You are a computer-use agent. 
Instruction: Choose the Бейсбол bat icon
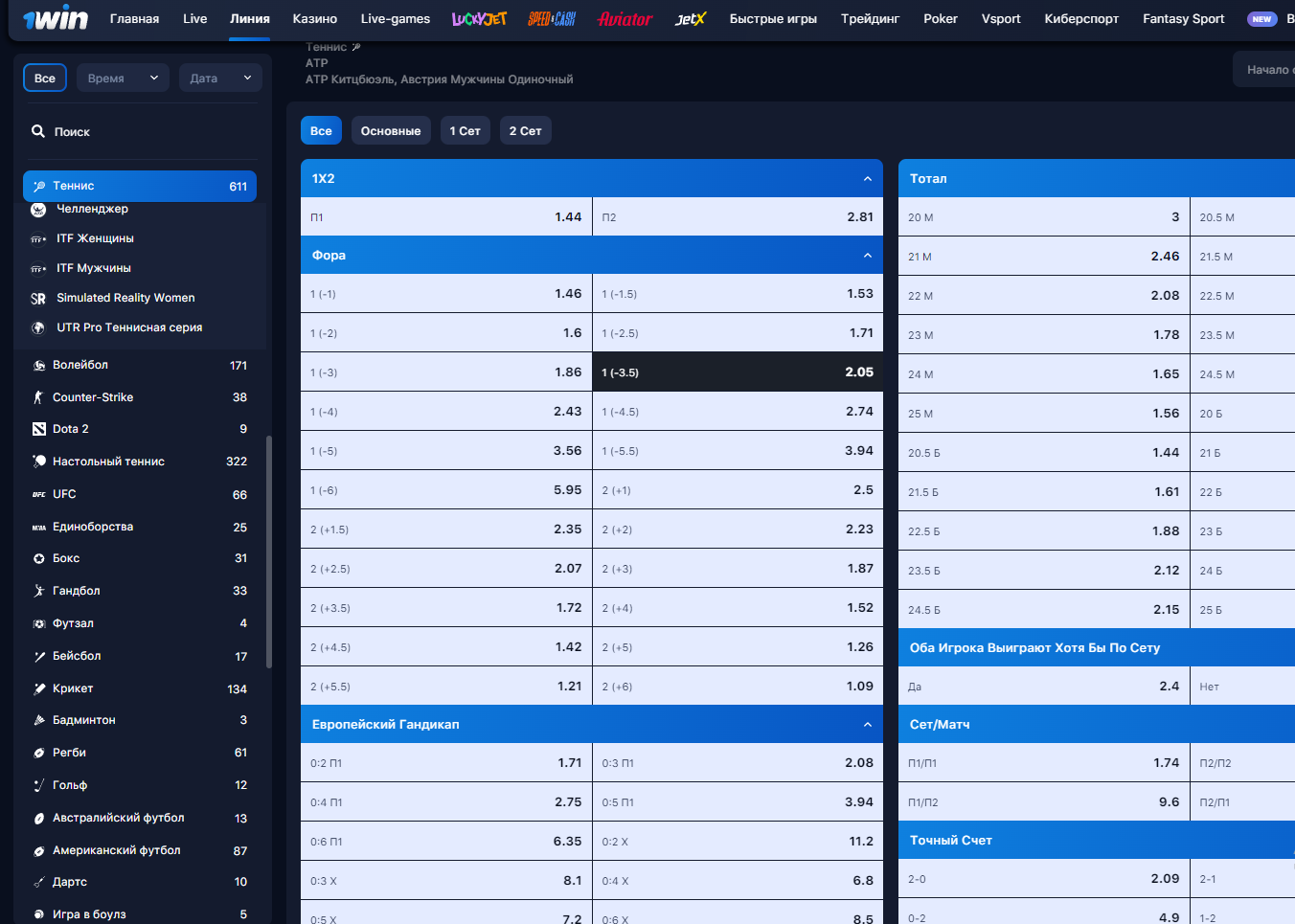click(x=39, y=656)
